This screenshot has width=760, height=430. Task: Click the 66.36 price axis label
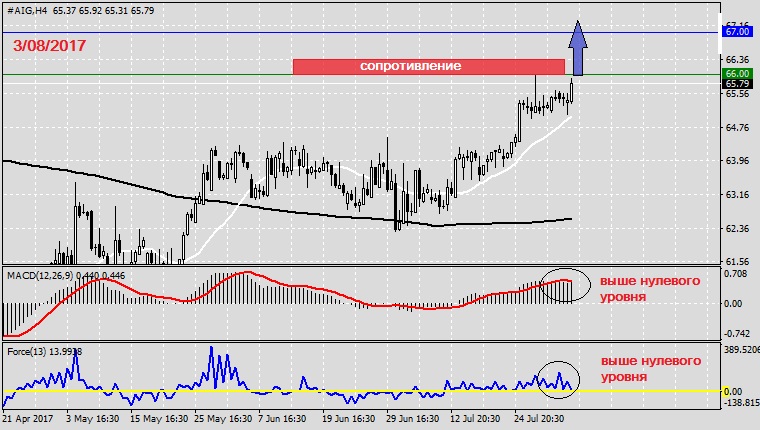coord(737,60)
